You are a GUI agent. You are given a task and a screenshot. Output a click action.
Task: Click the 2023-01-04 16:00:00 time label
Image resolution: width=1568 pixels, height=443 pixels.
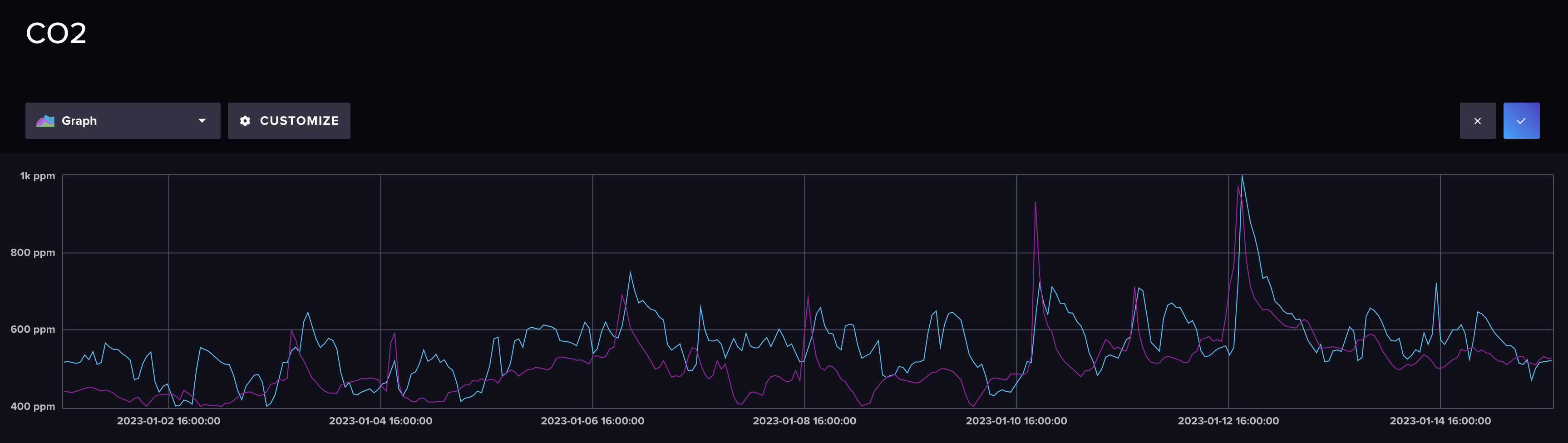380,420
